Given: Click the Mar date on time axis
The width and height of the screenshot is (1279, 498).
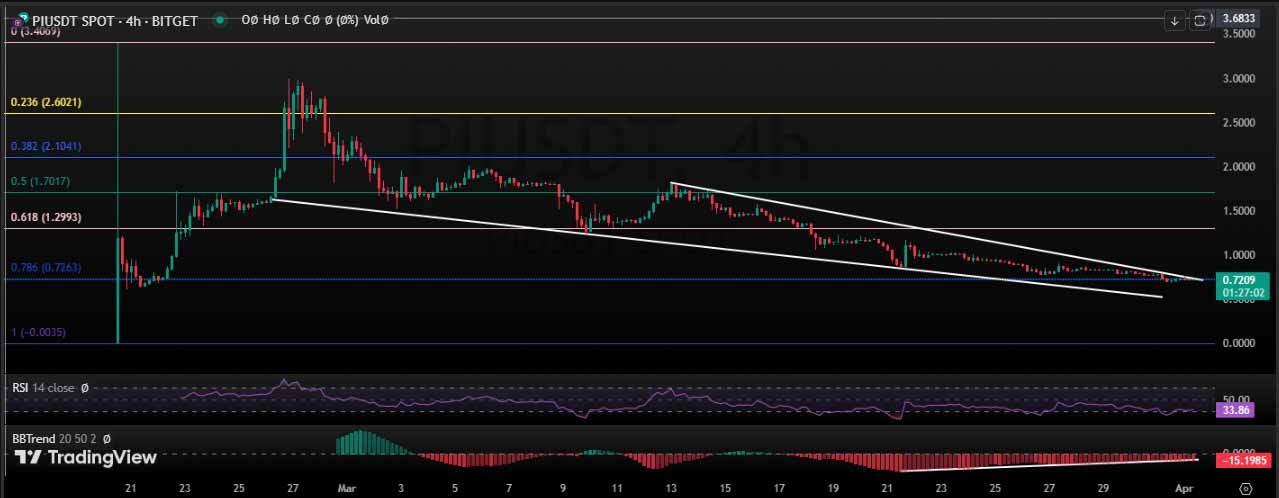Looking at the screenshot, I should (343, 488).
